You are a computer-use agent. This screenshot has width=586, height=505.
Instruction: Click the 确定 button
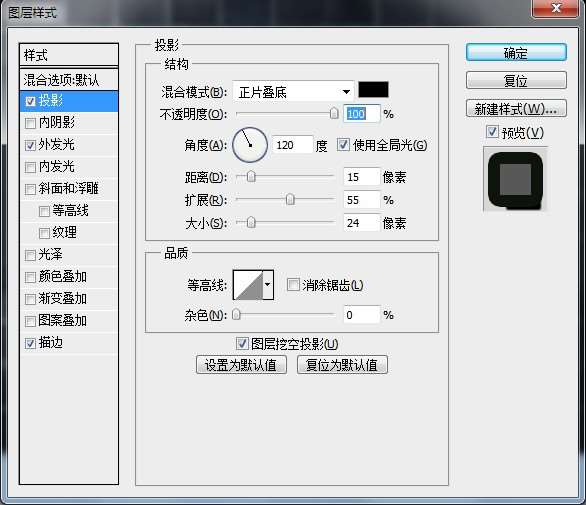point(516,53)
